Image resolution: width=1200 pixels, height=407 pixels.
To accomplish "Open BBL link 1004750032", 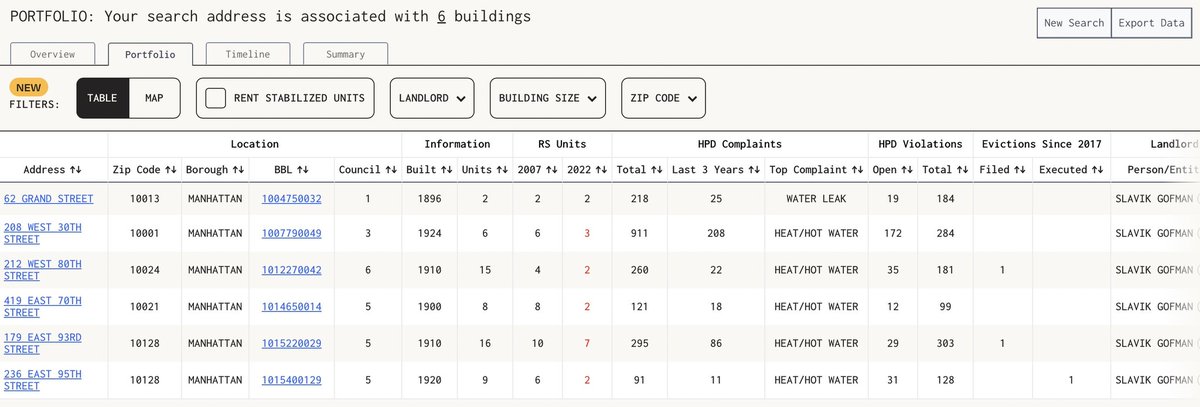I will [292, 199].
